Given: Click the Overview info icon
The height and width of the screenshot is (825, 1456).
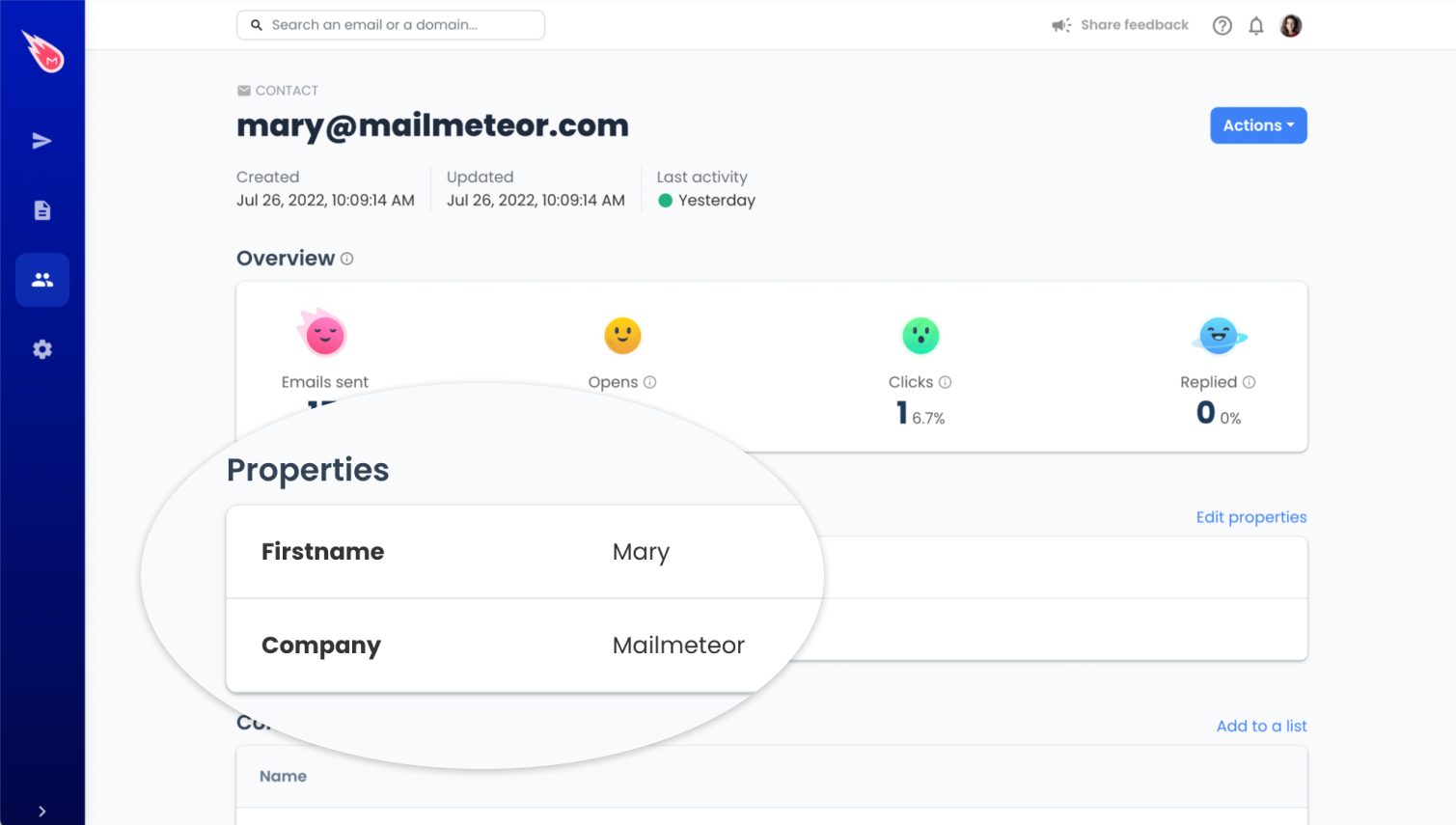Looking at the screenshot, I should pos(347,259).
